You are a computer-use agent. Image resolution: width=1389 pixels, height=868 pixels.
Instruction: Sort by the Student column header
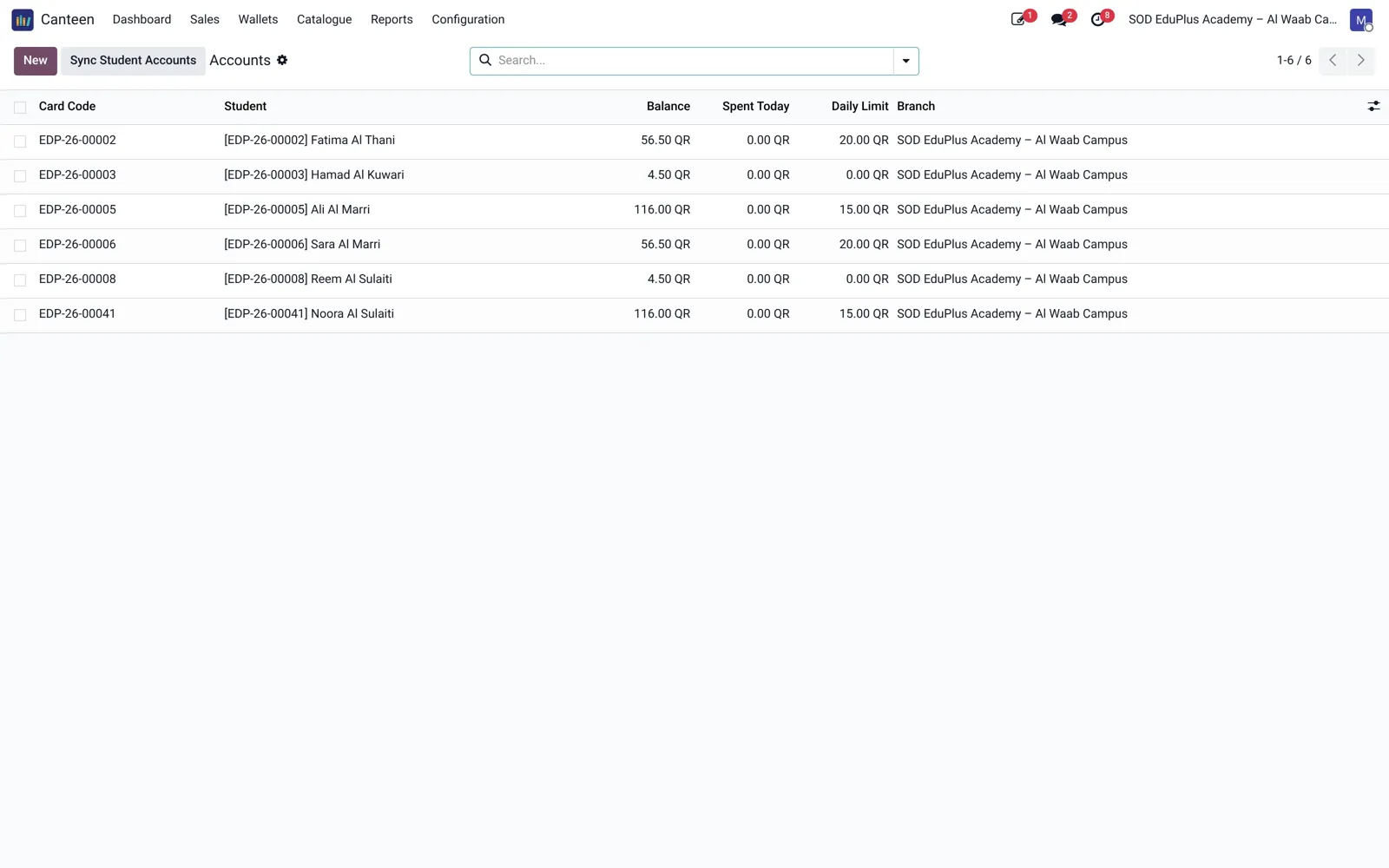(x=245, y=106)
